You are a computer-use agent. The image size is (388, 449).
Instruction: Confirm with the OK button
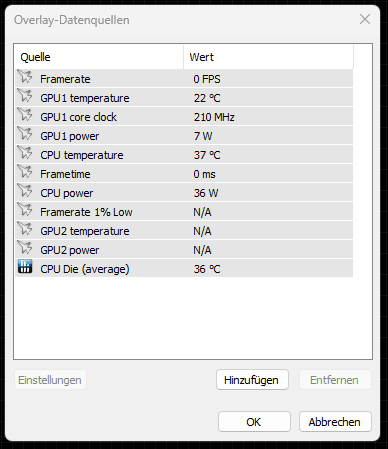(254, 422)
